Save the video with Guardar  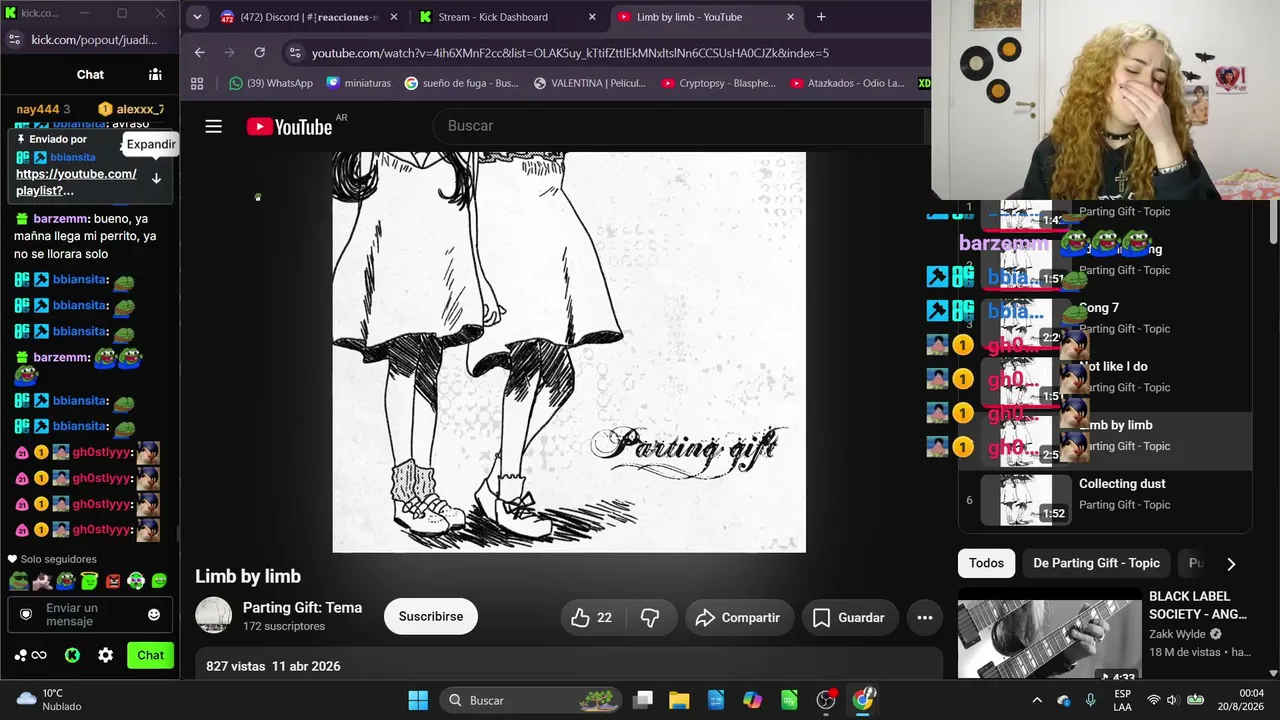849,618
